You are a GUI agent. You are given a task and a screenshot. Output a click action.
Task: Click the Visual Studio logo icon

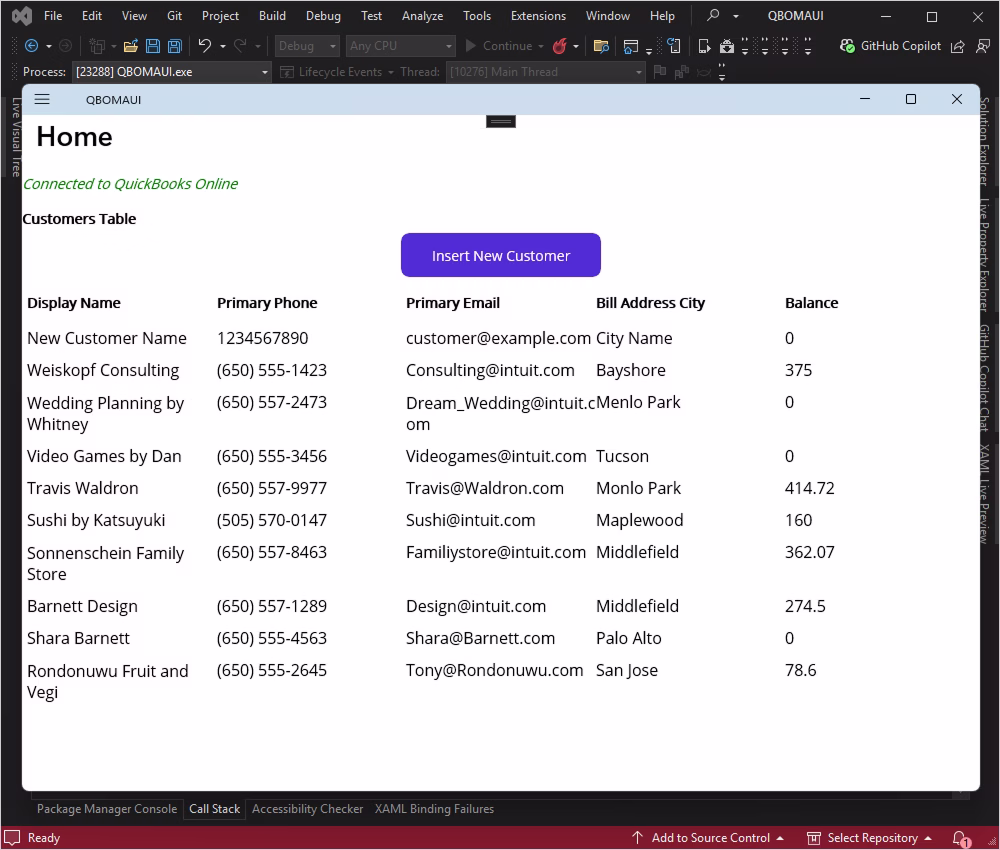click(x=22, y=16)
